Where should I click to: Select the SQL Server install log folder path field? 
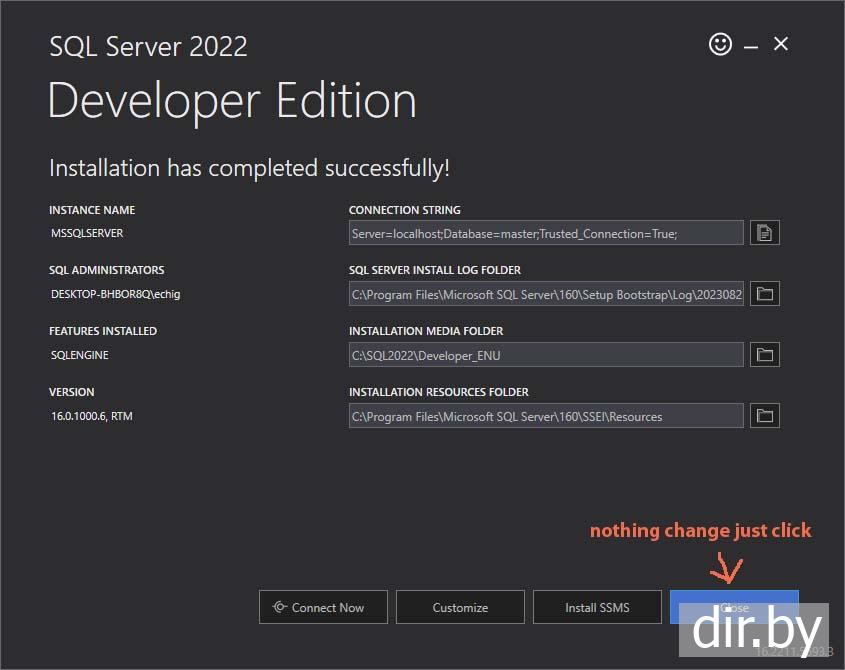pos(546,294)
